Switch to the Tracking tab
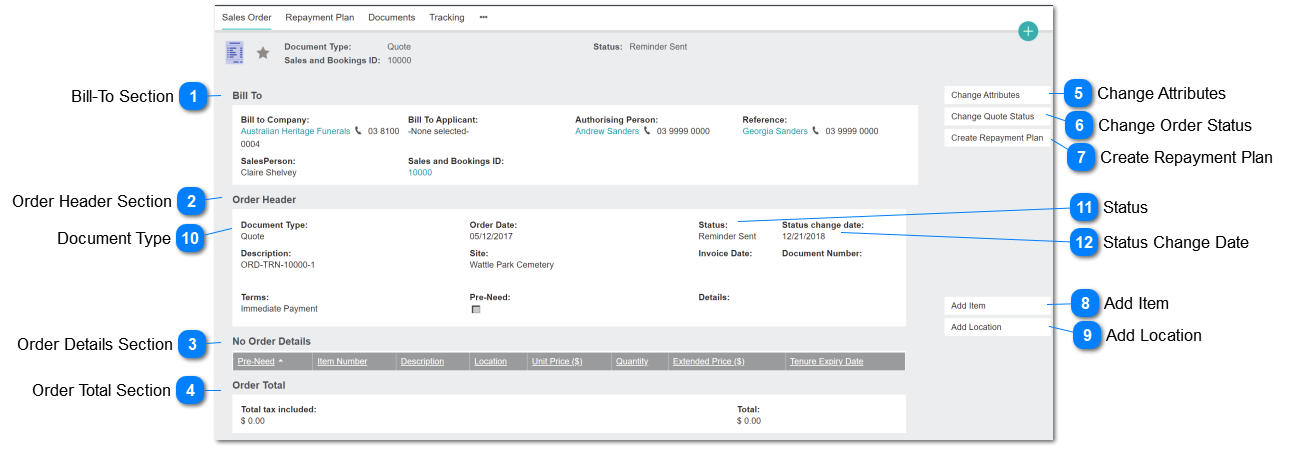This screenshot has width=1289, height=449. point(447,17)
